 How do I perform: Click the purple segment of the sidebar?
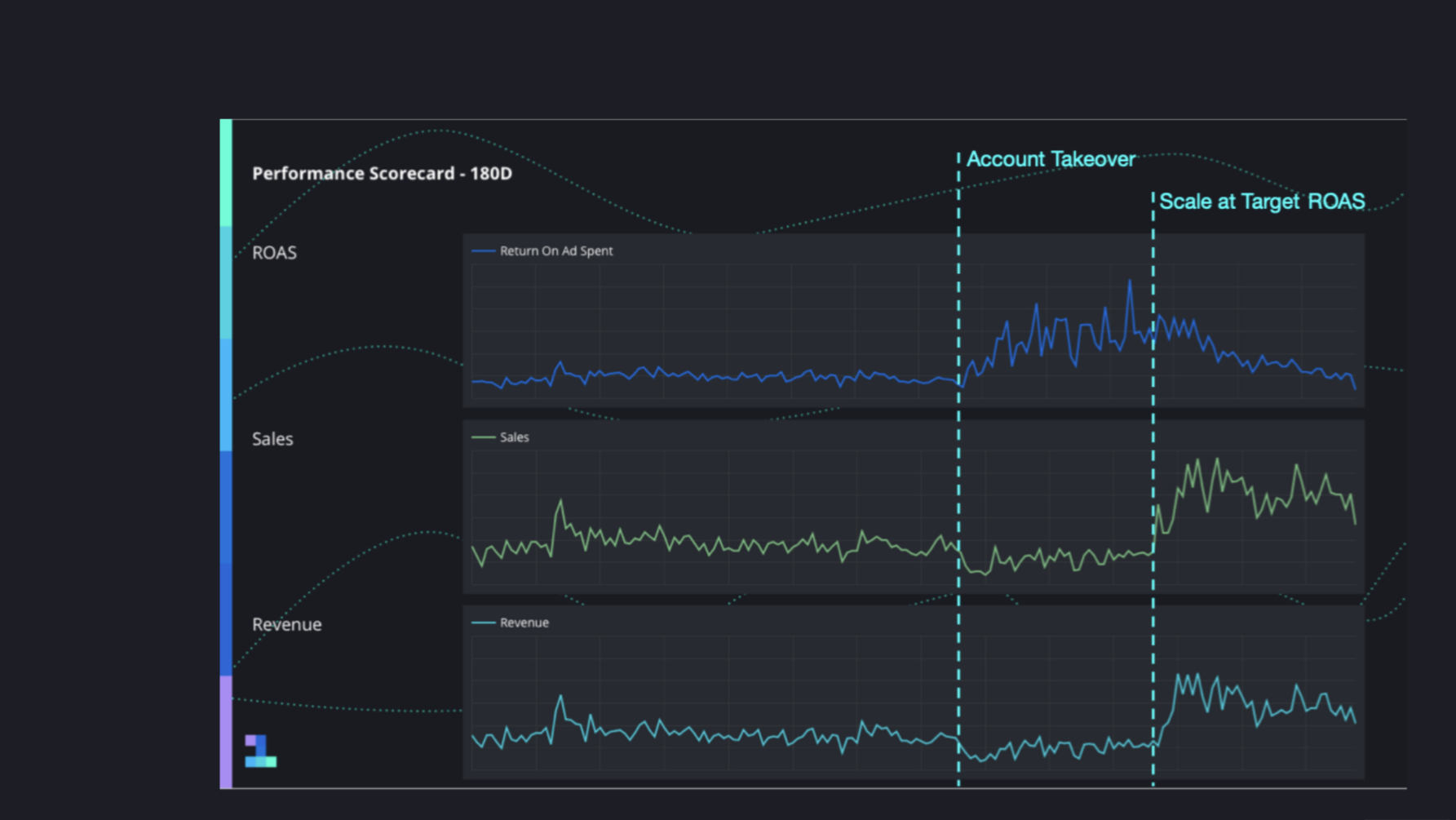pos(226,730)
